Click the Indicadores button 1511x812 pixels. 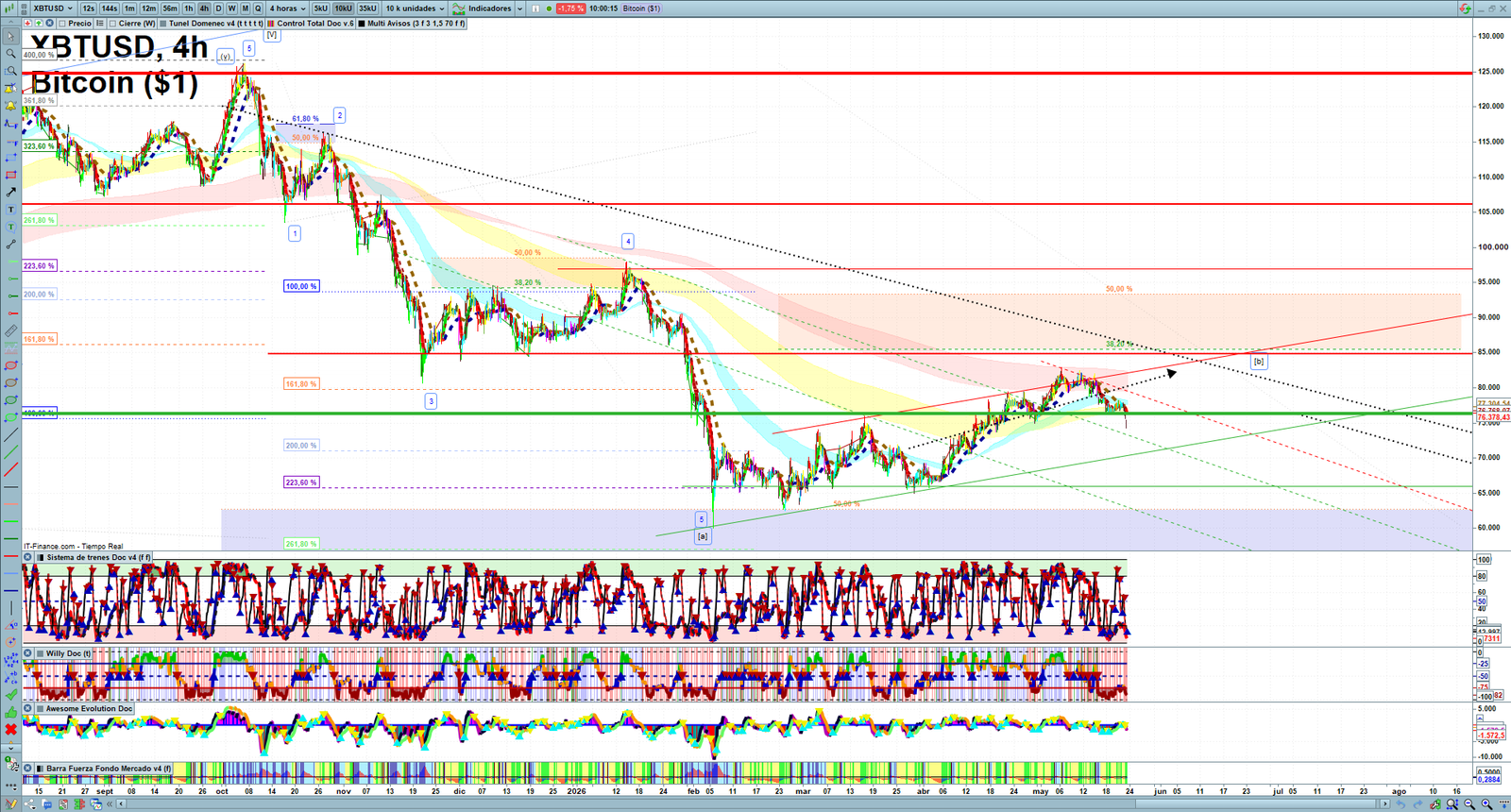click(480, 8)
